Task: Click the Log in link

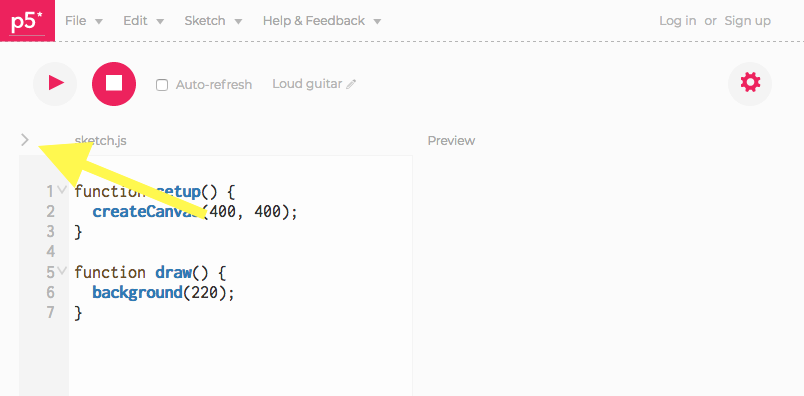Action: coord(677,21)
